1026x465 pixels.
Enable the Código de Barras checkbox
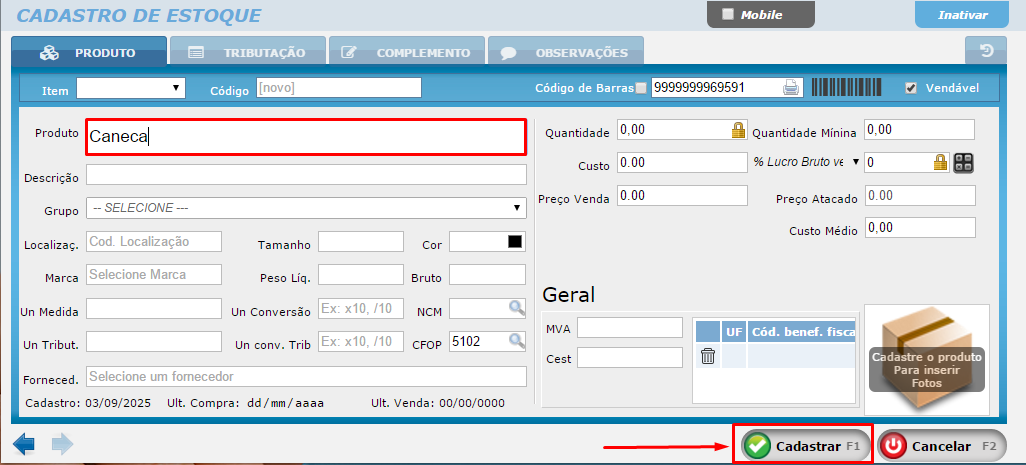[x=641, y=88]
